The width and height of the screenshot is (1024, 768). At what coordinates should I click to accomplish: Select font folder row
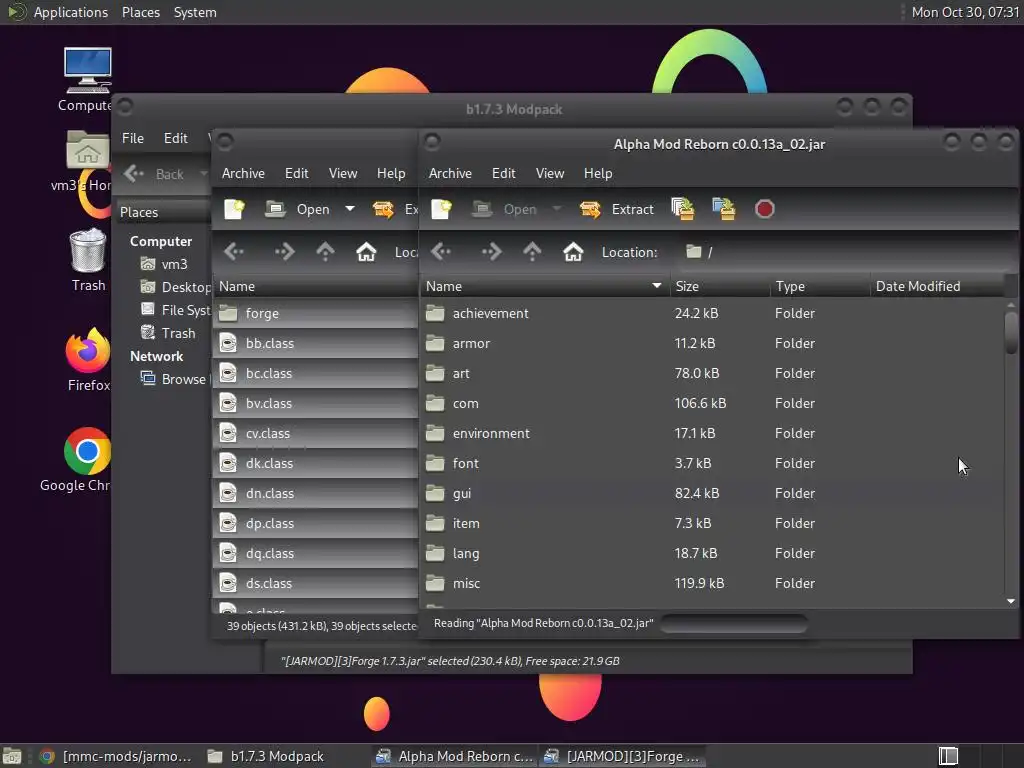(712, 464)
